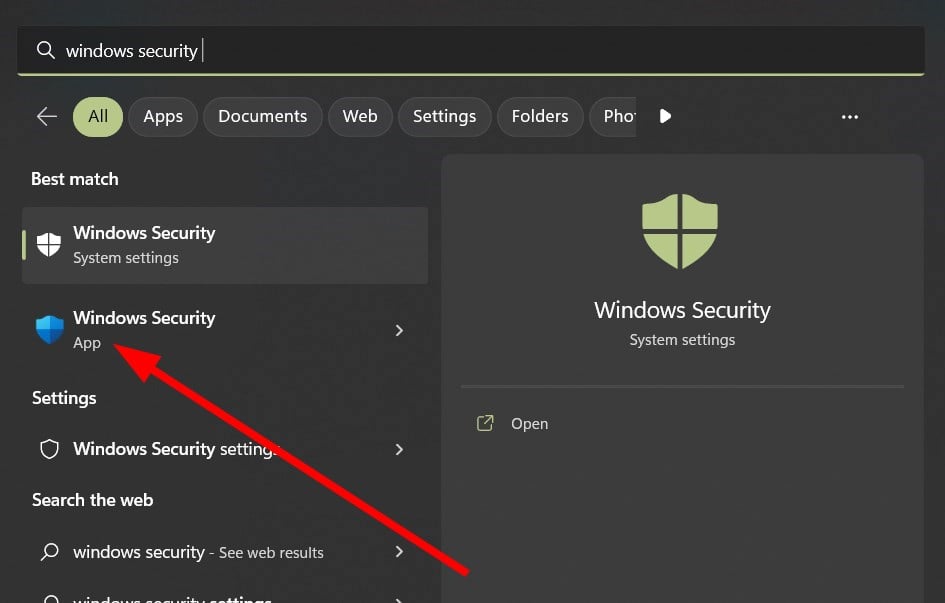The width and height of the screenshot is (945, 603).
Task: Click search icon beside 'windows security' web result
Action: click(49, 551)
